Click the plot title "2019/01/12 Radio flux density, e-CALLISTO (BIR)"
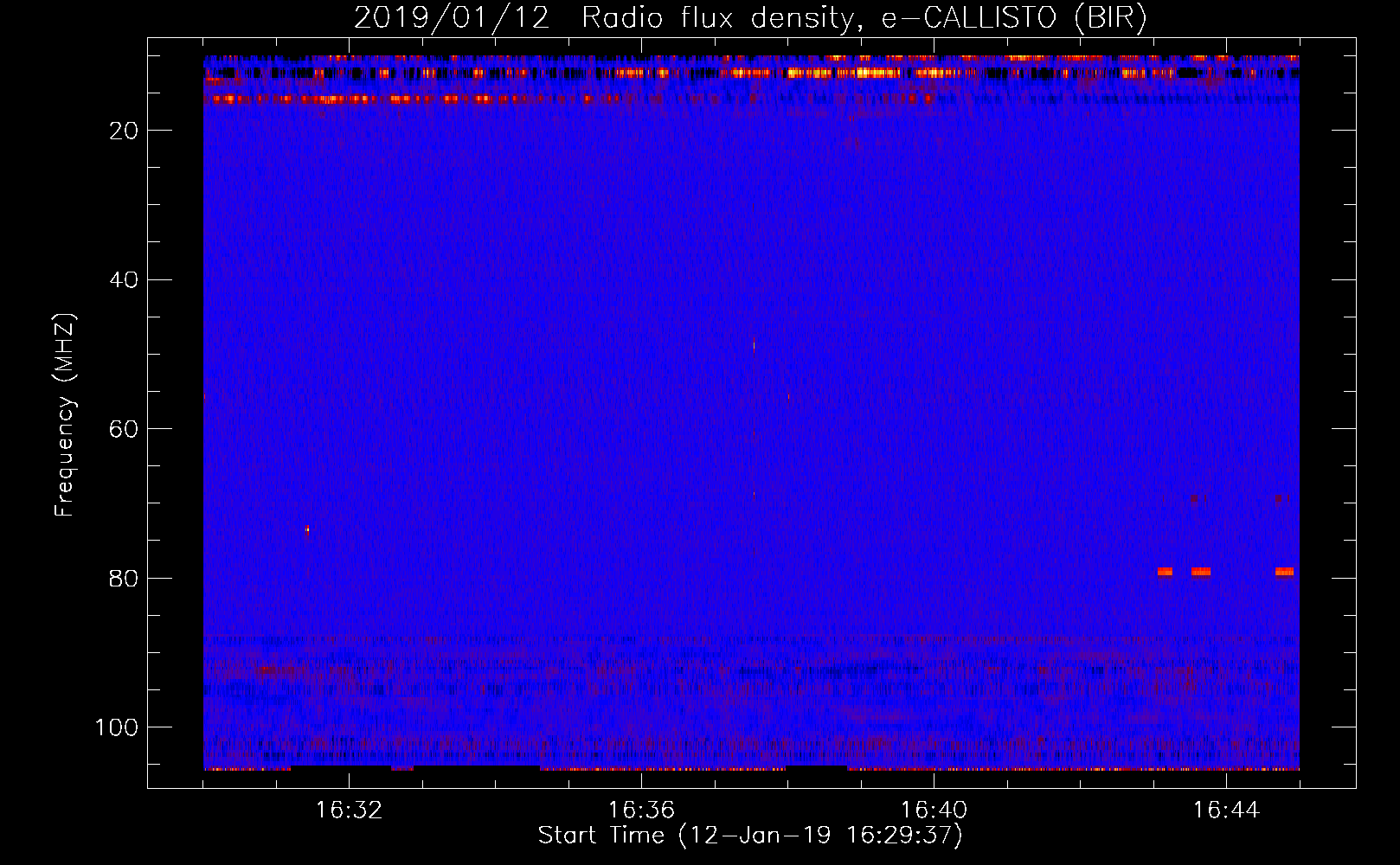1400x865 pixels. (750, 18)
